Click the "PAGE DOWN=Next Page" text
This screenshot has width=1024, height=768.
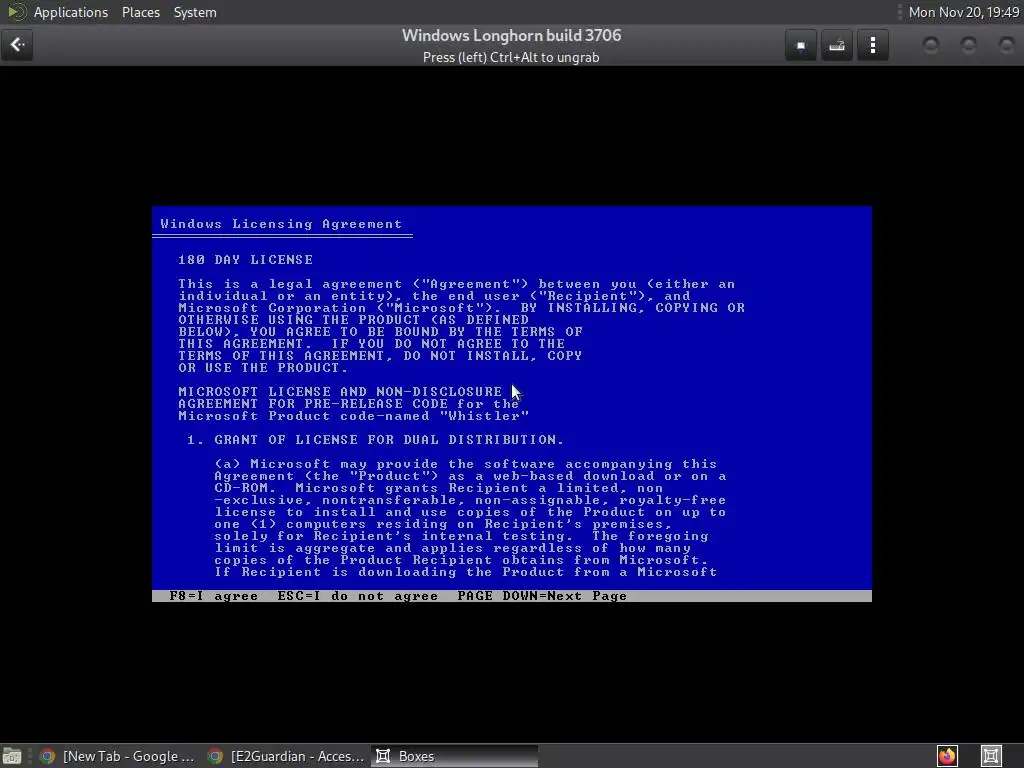point(542,596)
